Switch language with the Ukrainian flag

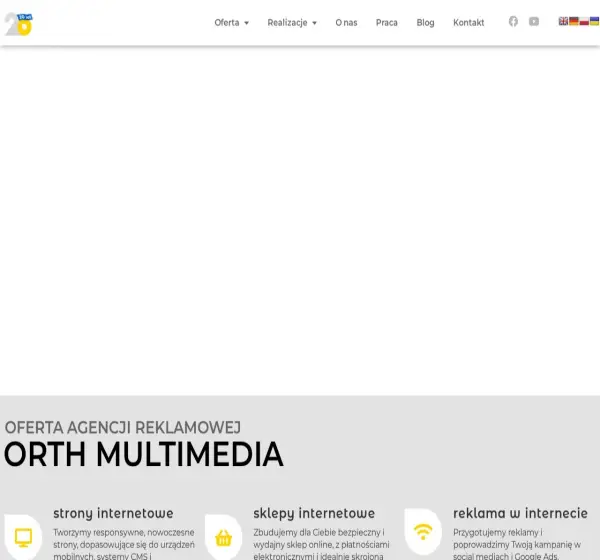click(594, 21)
